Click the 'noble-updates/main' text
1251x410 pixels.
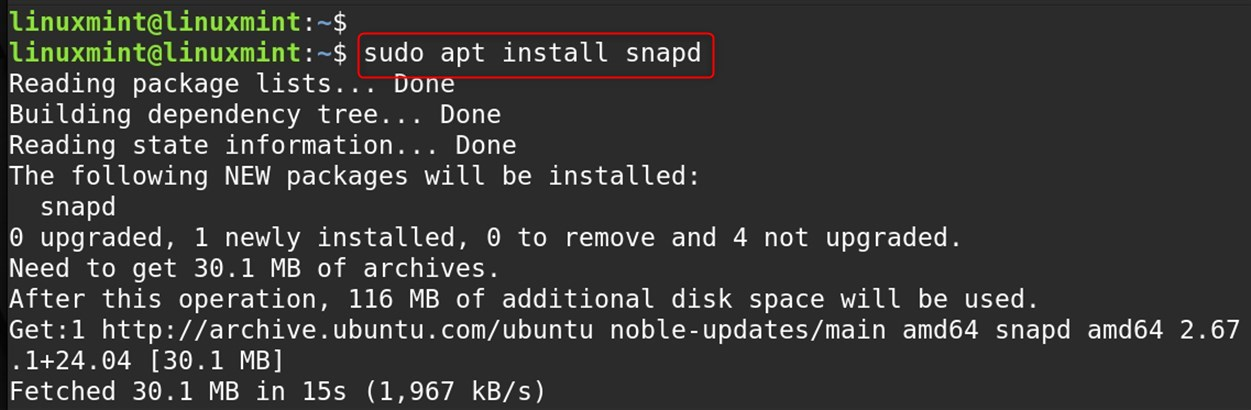(749, 330)
